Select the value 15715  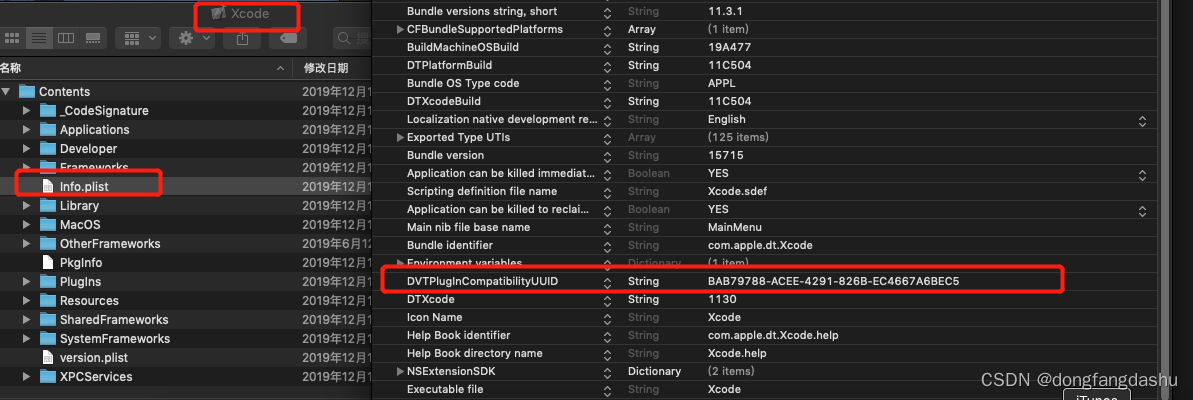point(725,155)
